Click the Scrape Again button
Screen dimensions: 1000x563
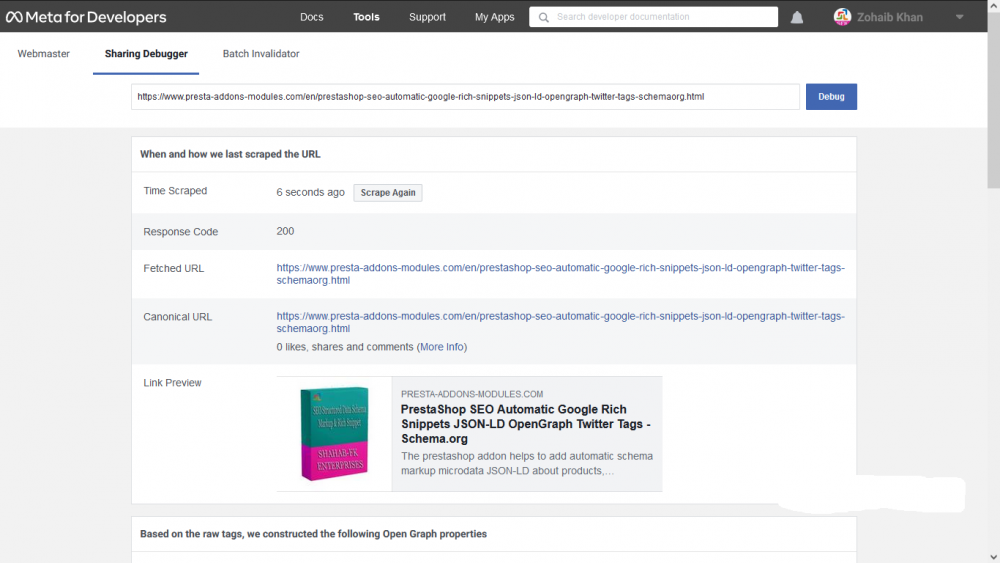[388, 193]
